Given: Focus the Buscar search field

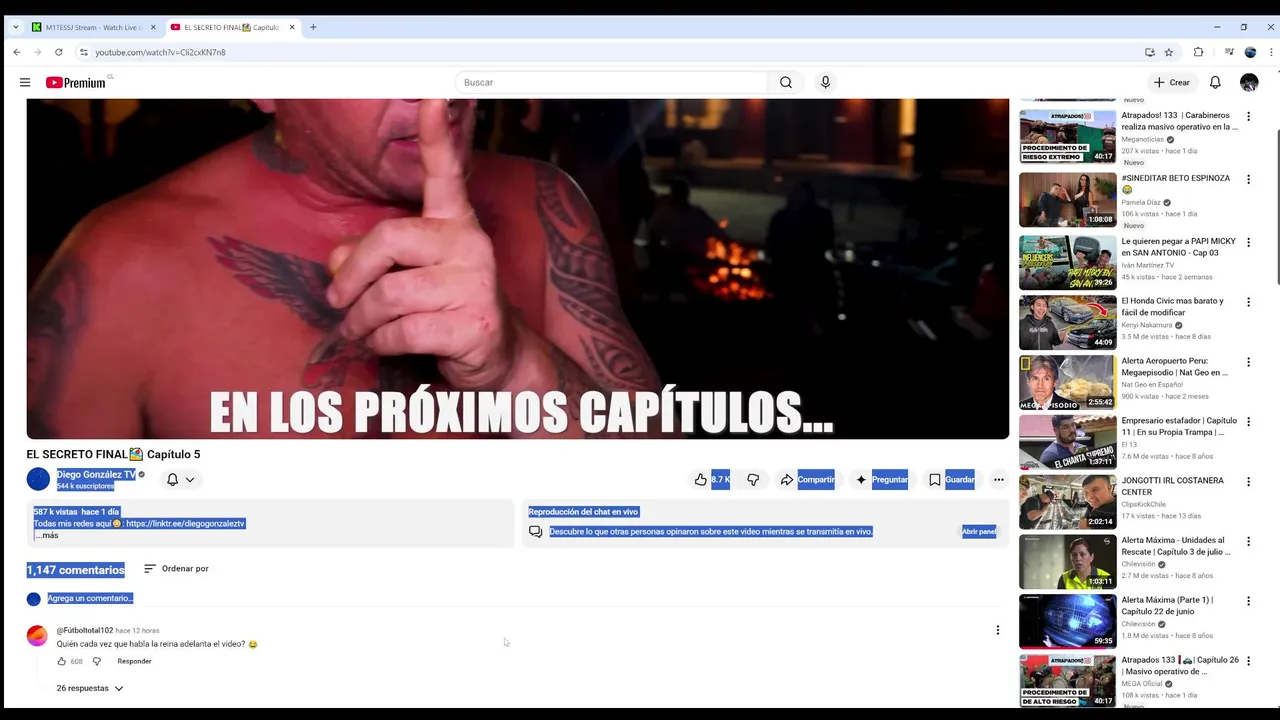Looking at the screenshot, I should pyautogui.click(x=611, y=82).
